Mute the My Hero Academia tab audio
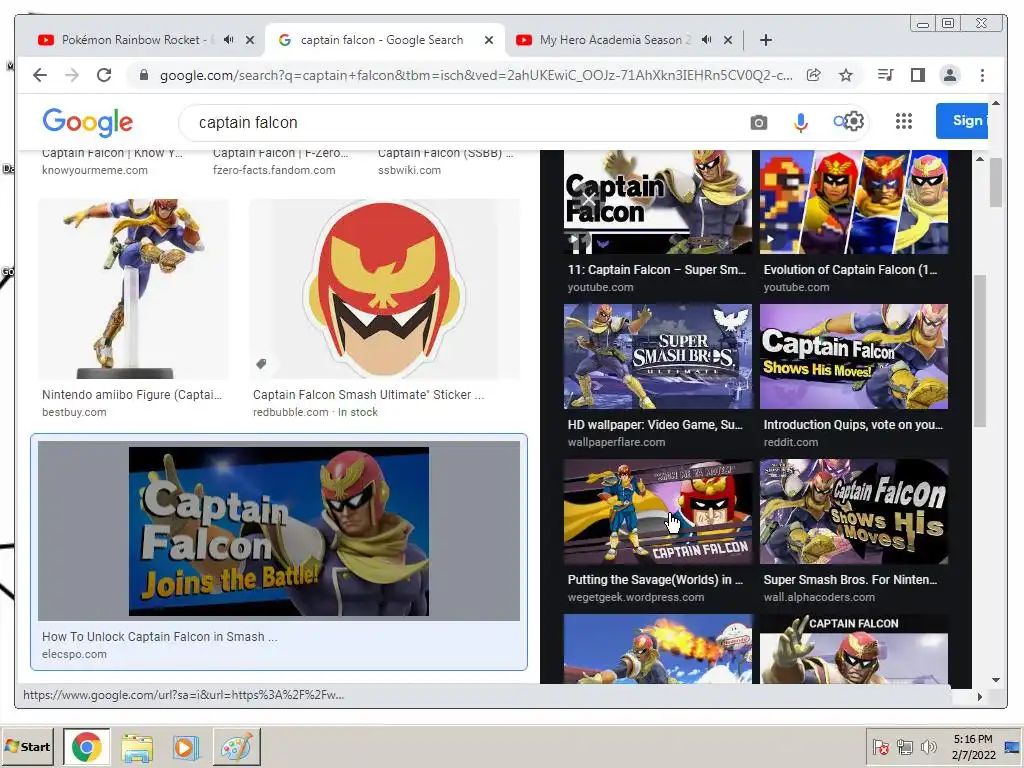 pos(706,40)
